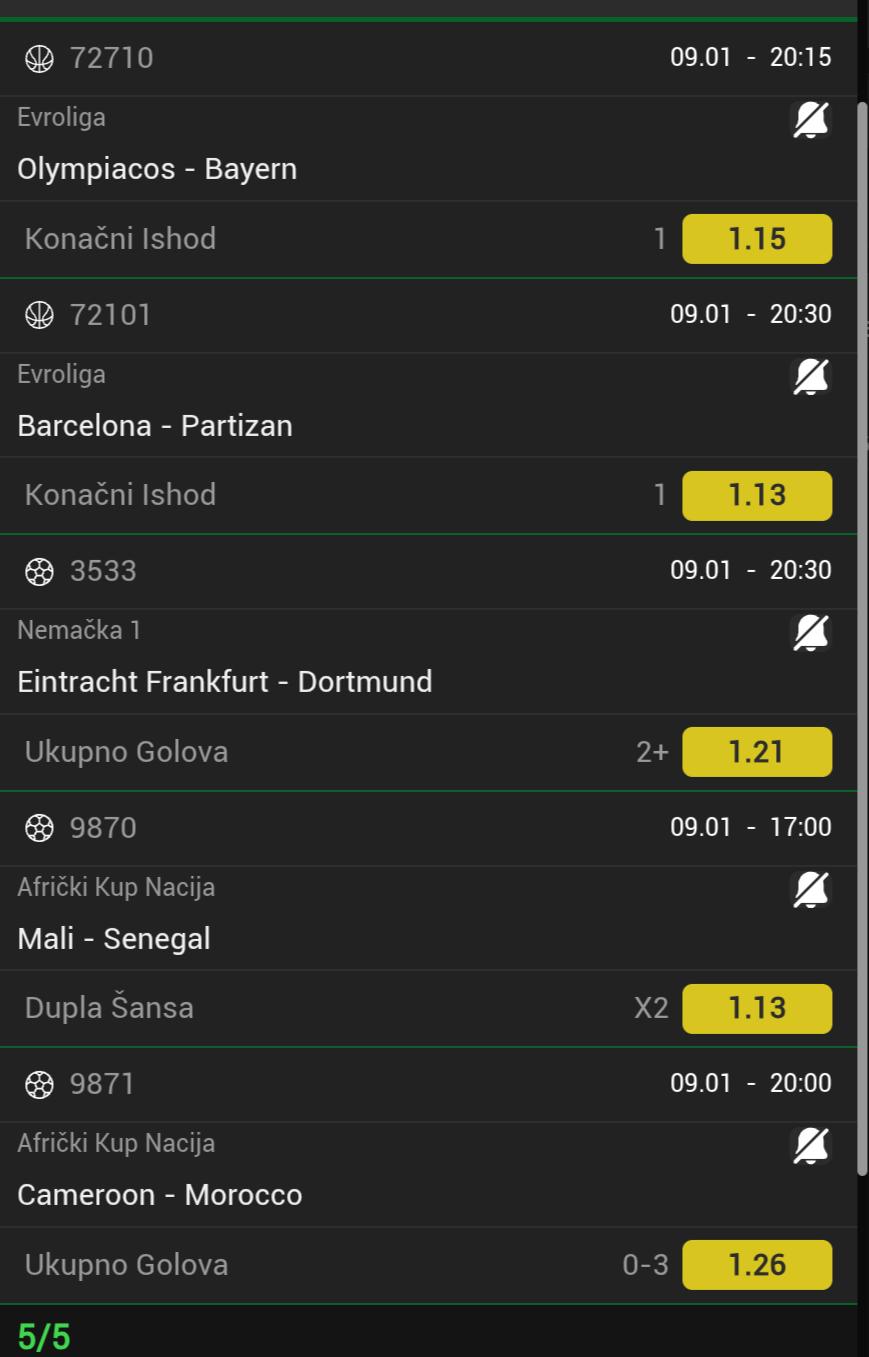This screenshot has width=869, height=1357.
Task: Click the 1.15 odds button for Olympiacos
Action: coord(757,239)
